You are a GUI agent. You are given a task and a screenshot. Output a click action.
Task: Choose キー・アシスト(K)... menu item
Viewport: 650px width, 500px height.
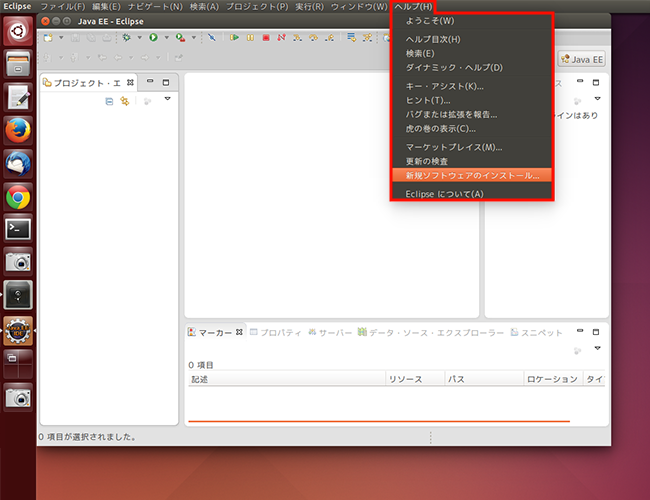pyautogui.click(x=472, y=86)
